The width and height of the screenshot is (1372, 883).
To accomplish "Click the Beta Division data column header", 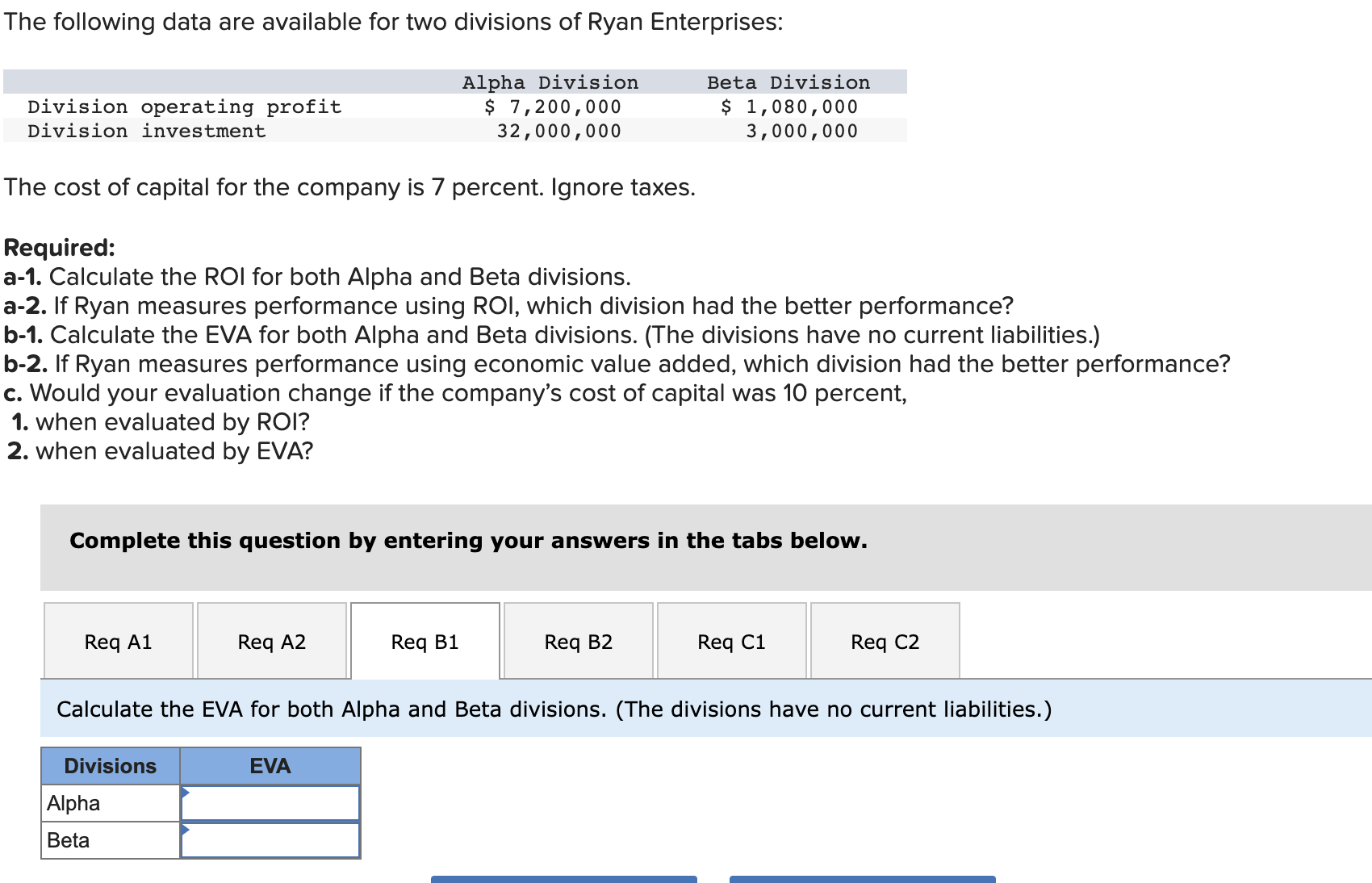I will (x=788, y=82).
